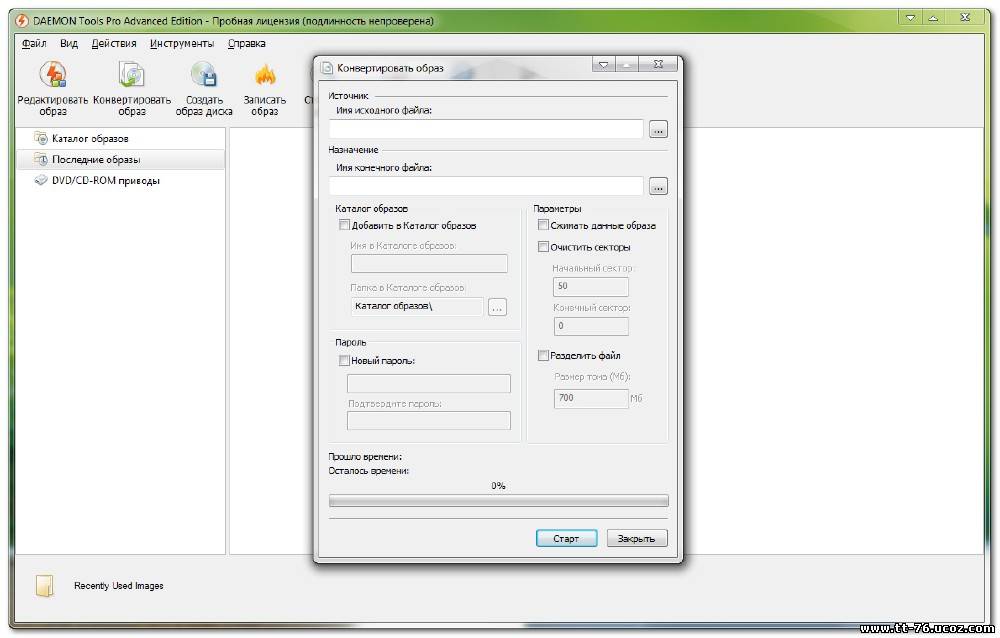Open the Файл menu

[x=34, y=43]
